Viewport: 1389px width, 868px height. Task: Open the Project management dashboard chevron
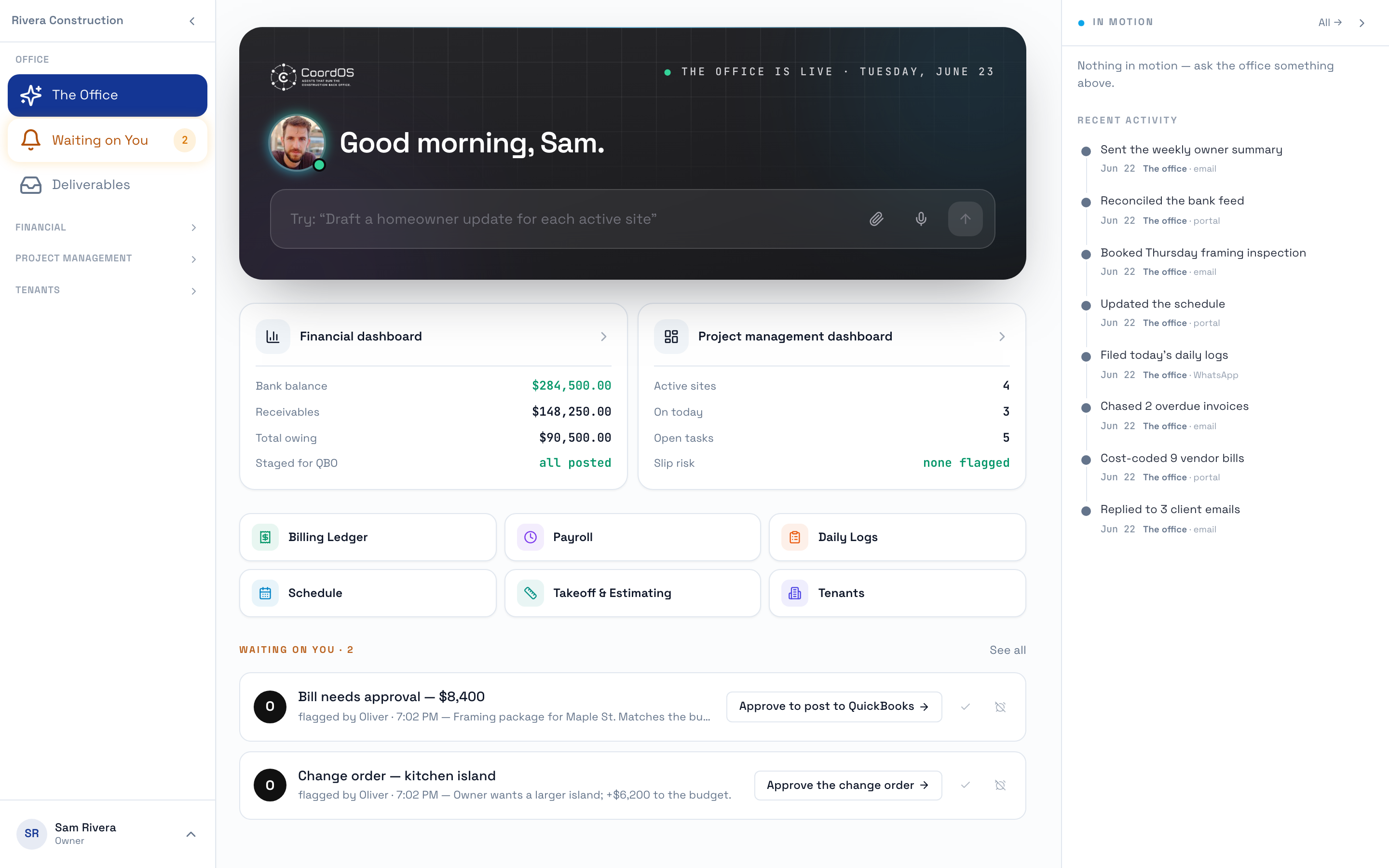pyautogui.click(x=1002, y=337)
